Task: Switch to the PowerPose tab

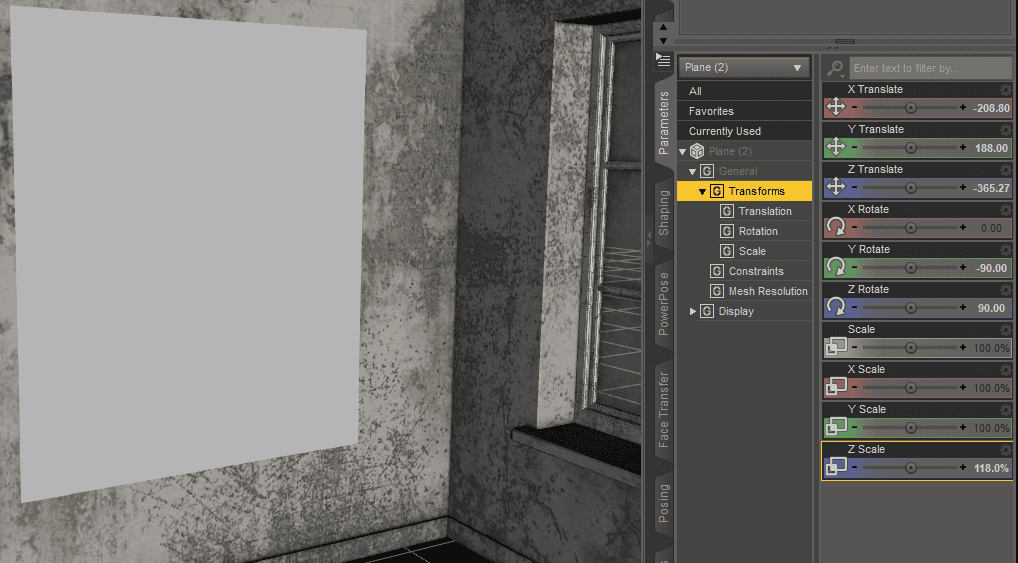Action: click(664, 303)
